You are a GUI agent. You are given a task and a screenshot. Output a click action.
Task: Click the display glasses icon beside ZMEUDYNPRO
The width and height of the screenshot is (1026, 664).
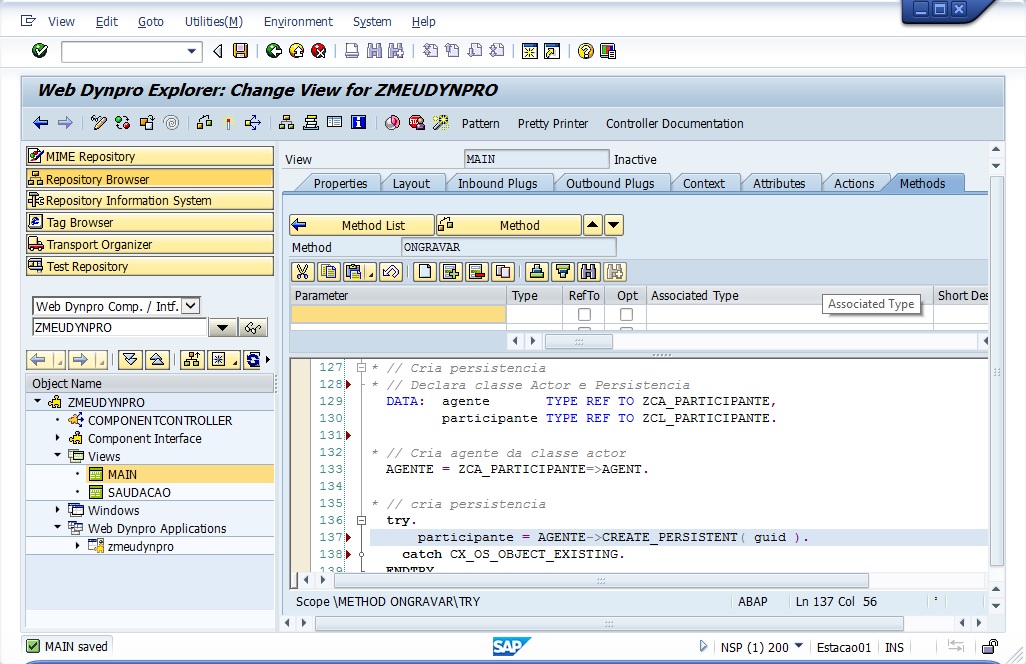point(253,328)
